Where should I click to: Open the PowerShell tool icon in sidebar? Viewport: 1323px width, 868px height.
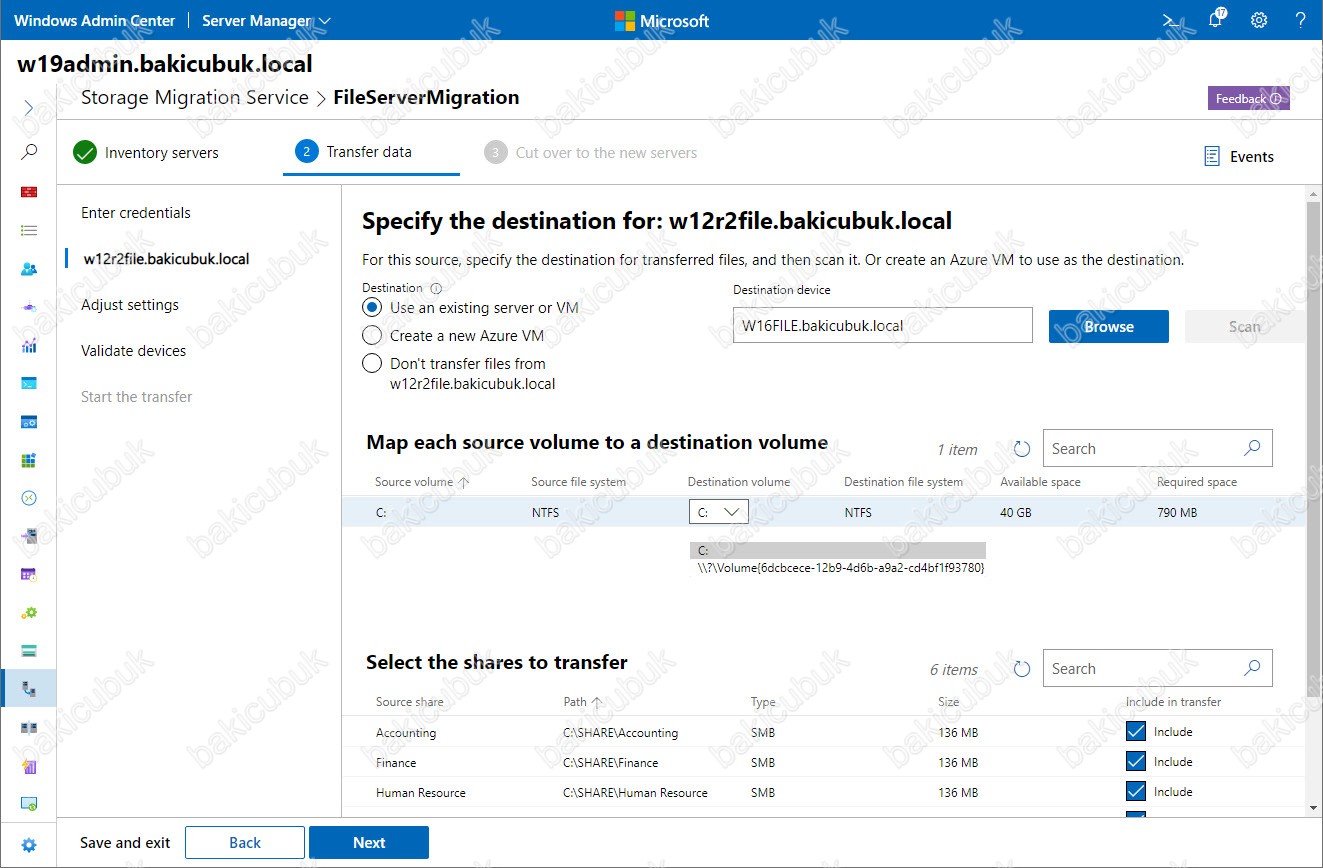[29, 383]
